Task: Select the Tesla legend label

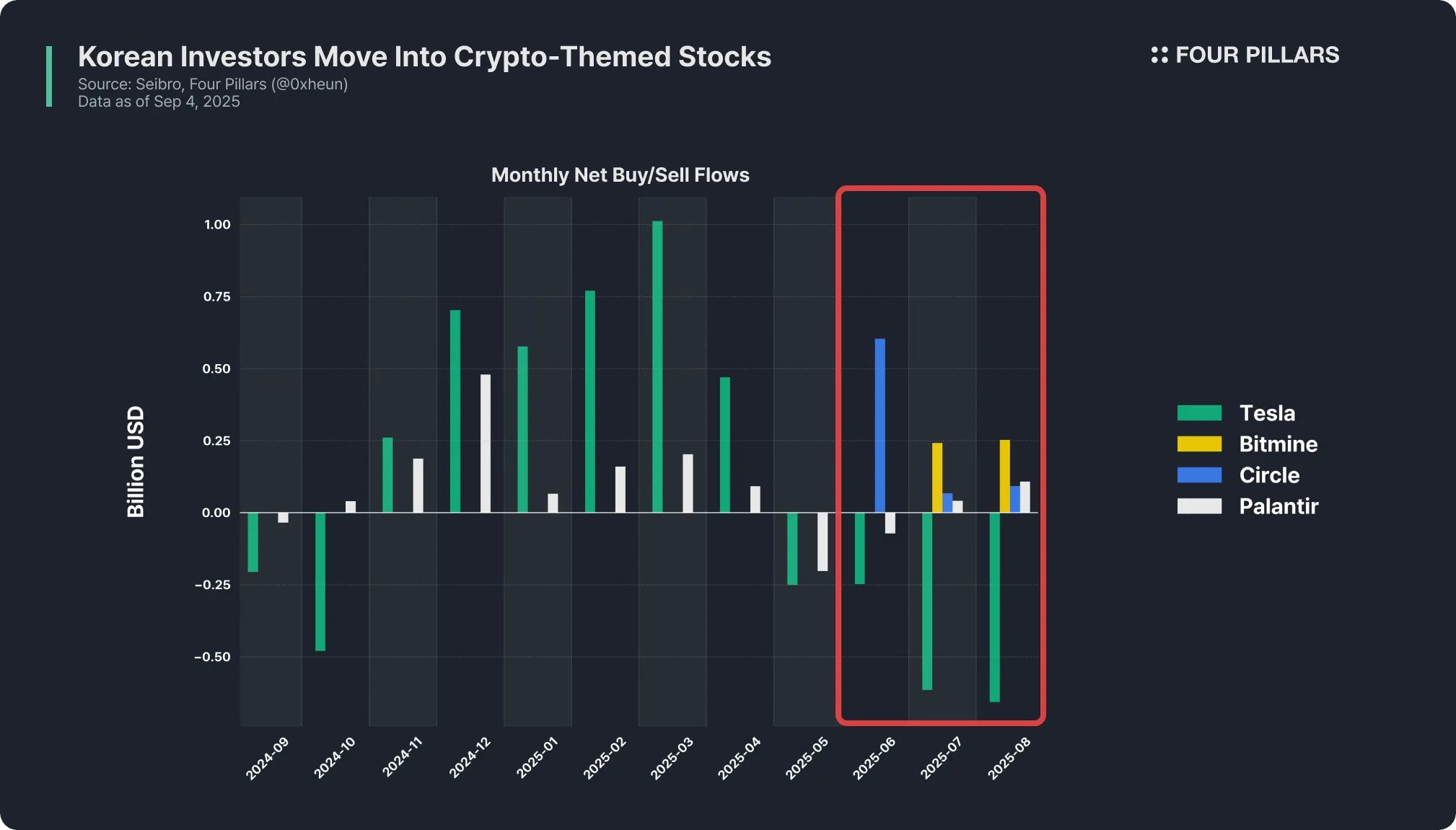Action: pos(1267,413)
